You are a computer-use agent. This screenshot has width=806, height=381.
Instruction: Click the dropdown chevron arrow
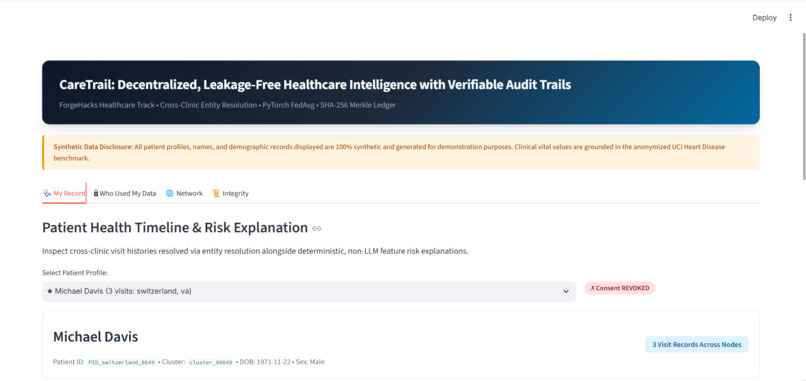point(566,292)
